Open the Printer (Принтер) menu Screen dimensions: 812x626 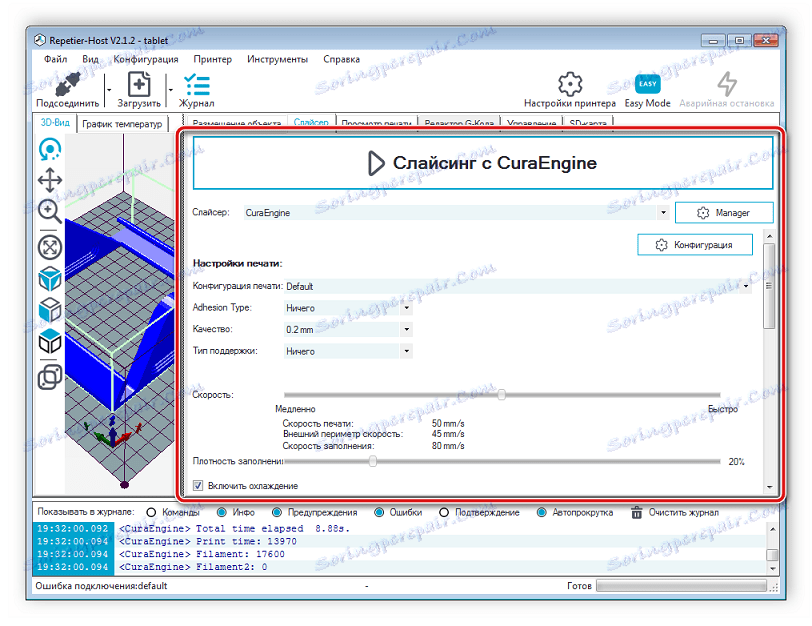pos(212,59)
